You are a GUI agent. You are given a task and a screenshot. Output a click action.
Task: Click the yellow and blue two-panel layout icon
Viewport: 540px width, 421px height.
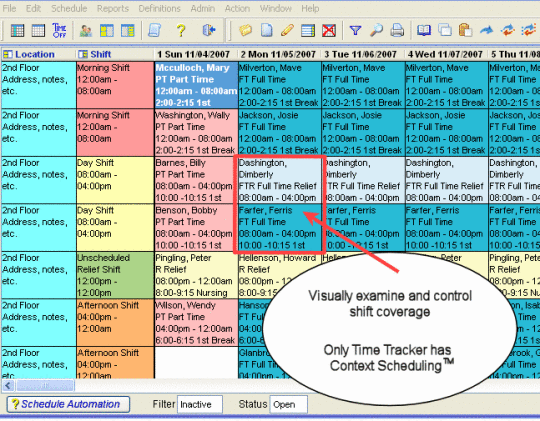point(107,31)
